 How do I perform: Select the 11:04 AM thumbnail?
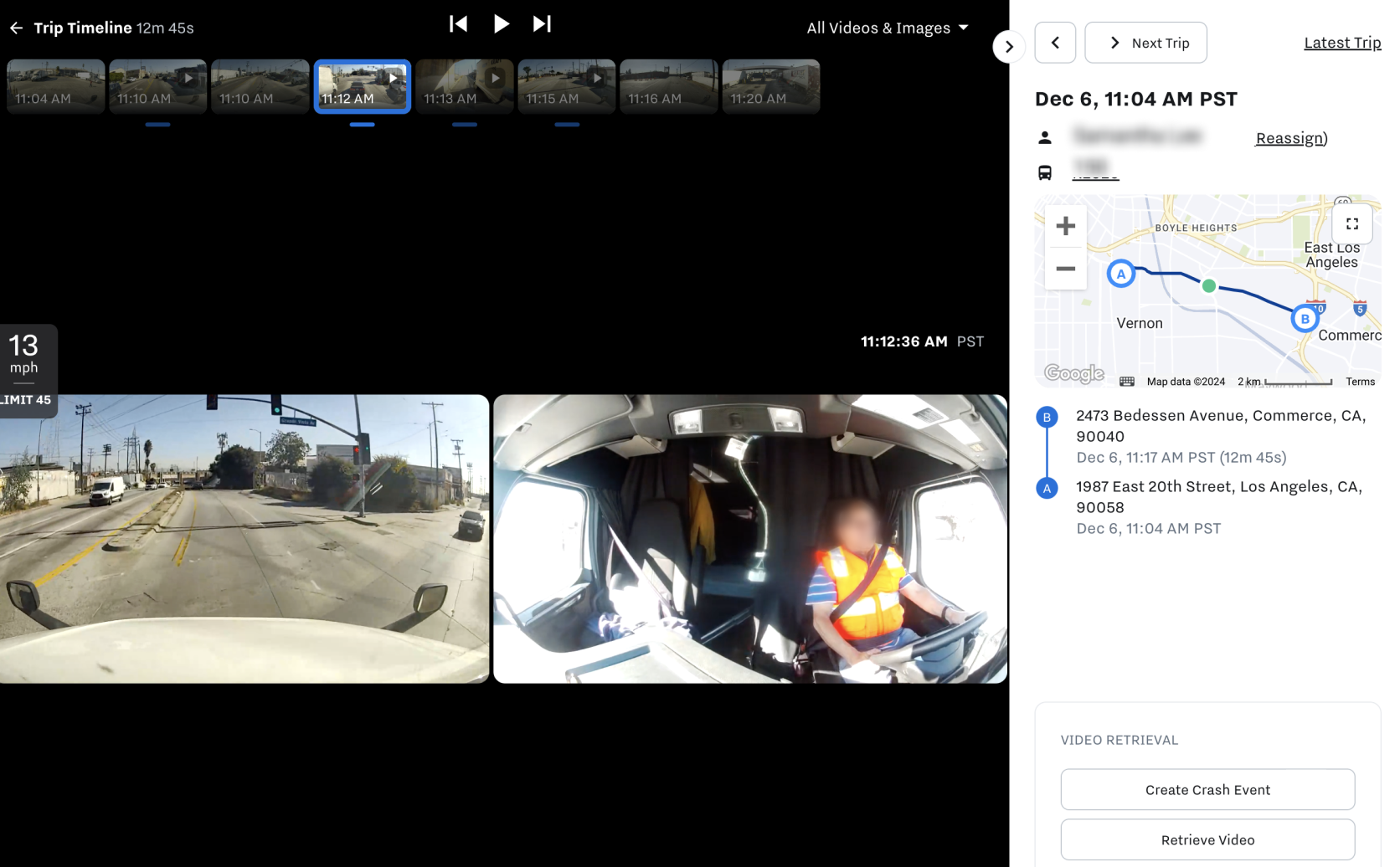55,86
